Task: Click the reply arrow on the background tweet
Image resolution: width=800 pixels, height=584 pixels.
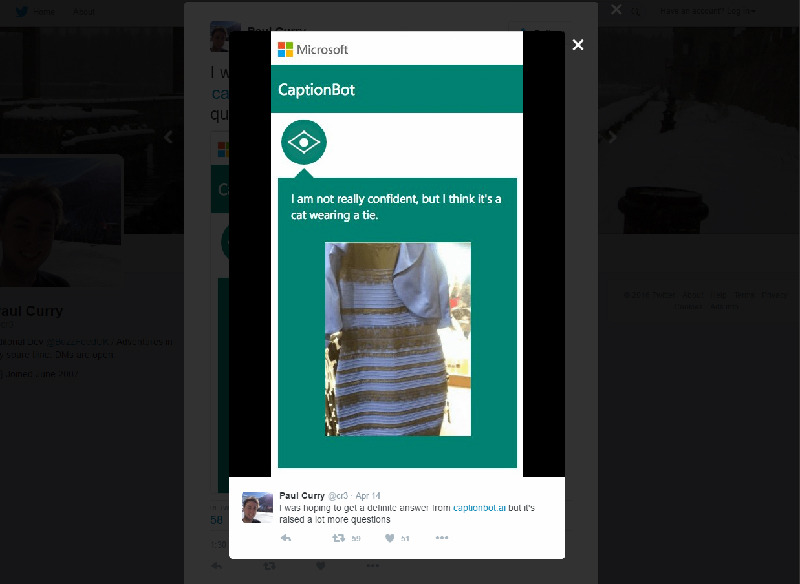Action: (217, 566)
